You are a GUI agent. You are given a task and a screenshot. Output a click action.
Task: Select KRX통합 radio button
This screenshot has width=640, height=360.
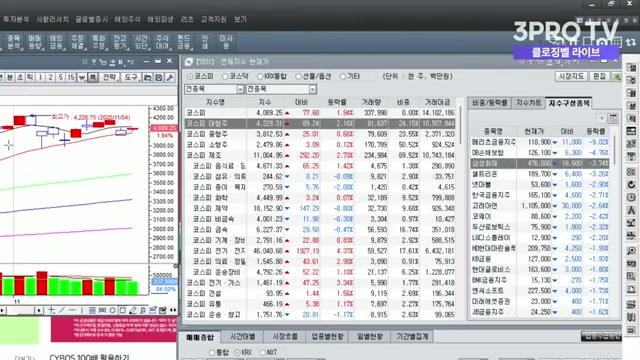click(x=260, y=76)
